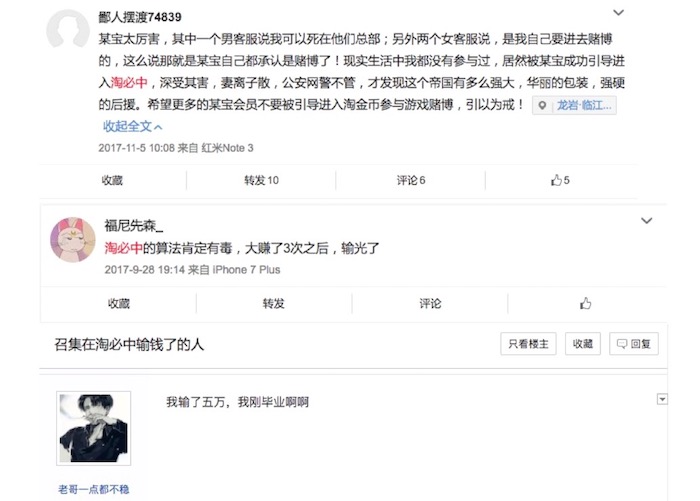
Task: Click 收藏 under the first post
Action: (112, 180)
